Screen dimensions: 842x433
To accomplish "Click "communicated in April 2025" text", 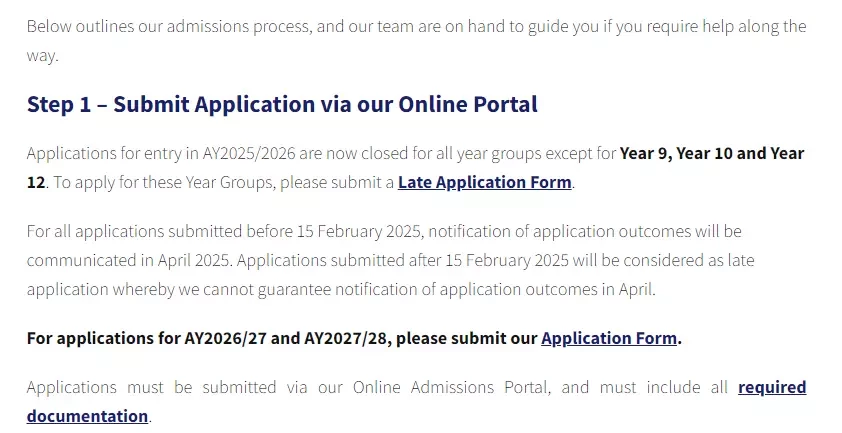I will [x=129, y=260].
